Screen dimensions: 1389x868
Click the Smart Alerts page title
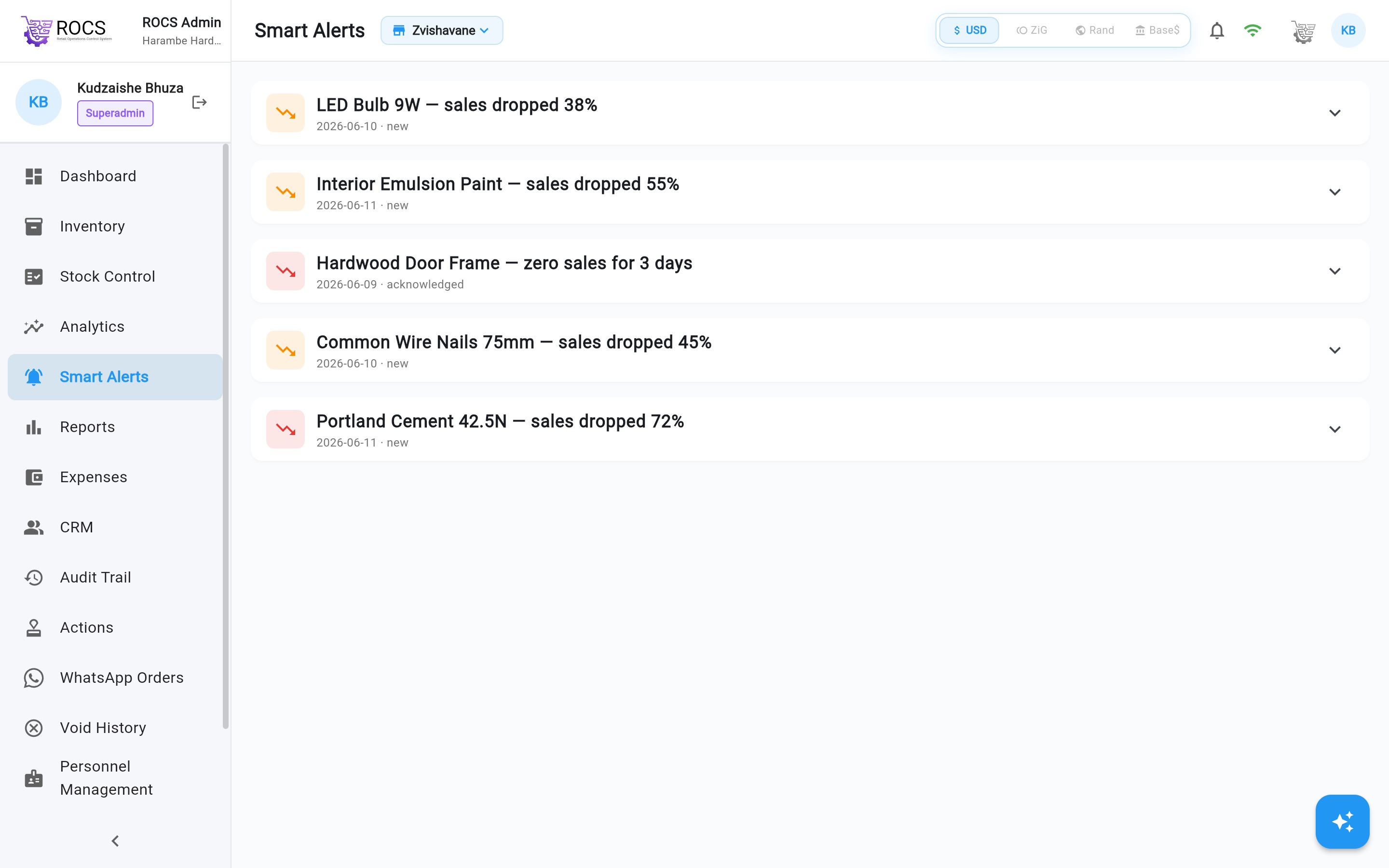[309, 30]
